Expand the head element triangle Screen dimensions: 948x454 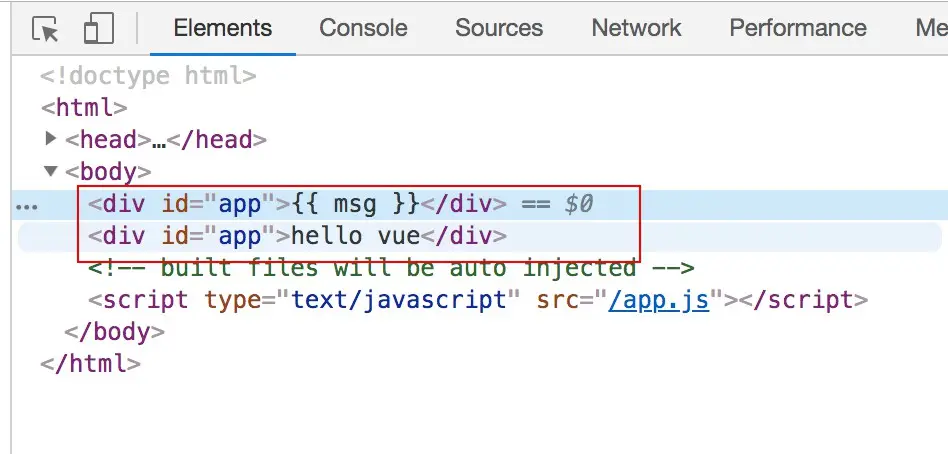click(x=51, y=139)
